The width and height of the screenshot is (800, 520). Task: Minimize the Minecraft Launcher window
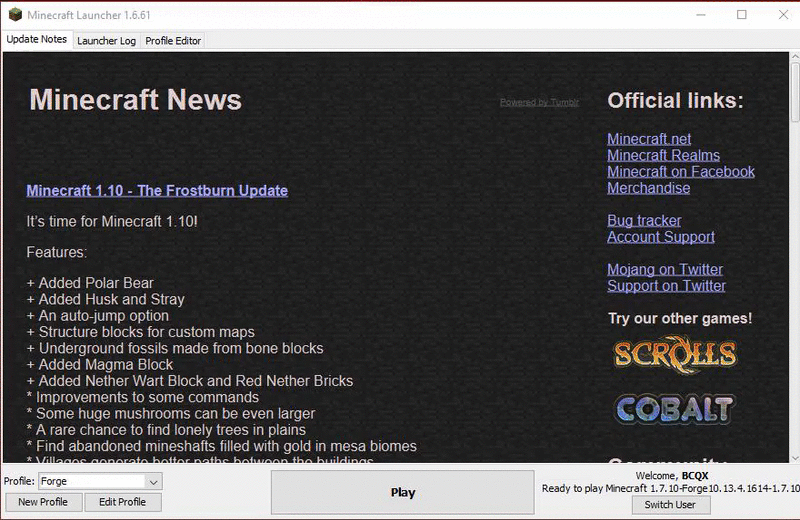[701, 15]
